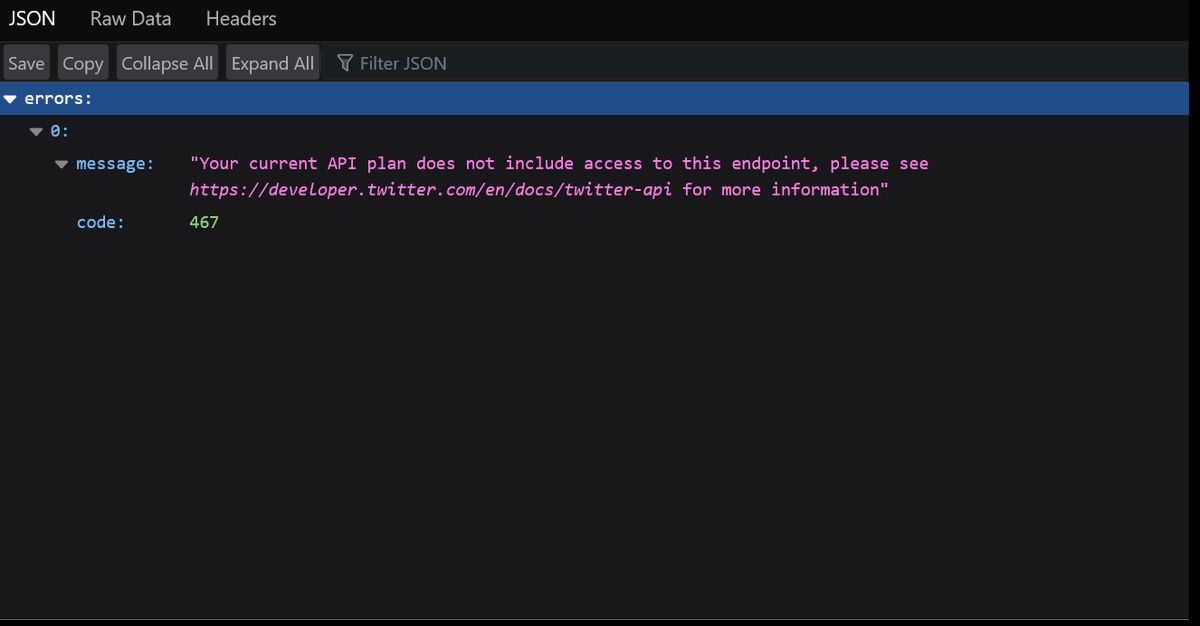This screenshot has height=626, width=1200.
Task: Open the developer.twitter.com docs link
Action: [x=430, y=189]
